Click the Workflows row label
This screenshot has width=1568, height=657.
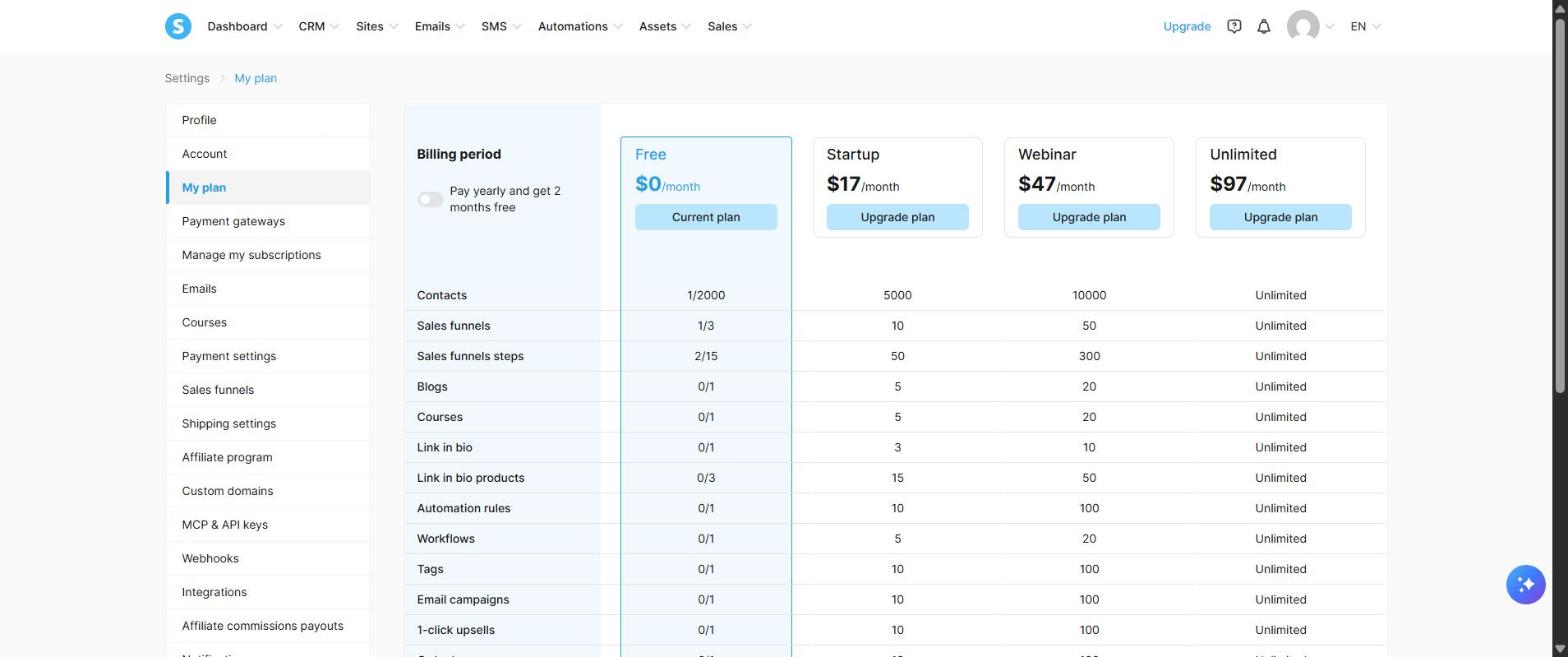[x=445, y=539]
